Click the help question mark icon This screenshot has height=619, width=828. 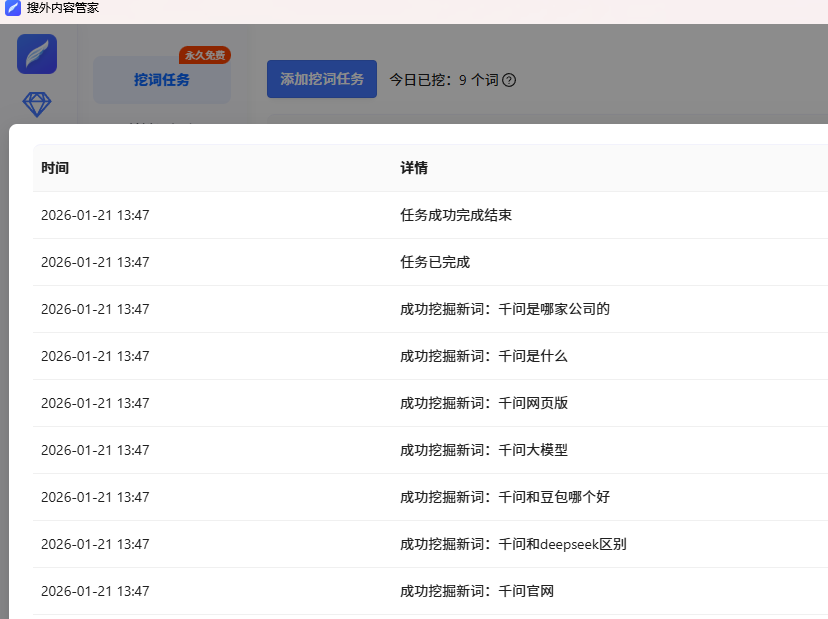509,80
